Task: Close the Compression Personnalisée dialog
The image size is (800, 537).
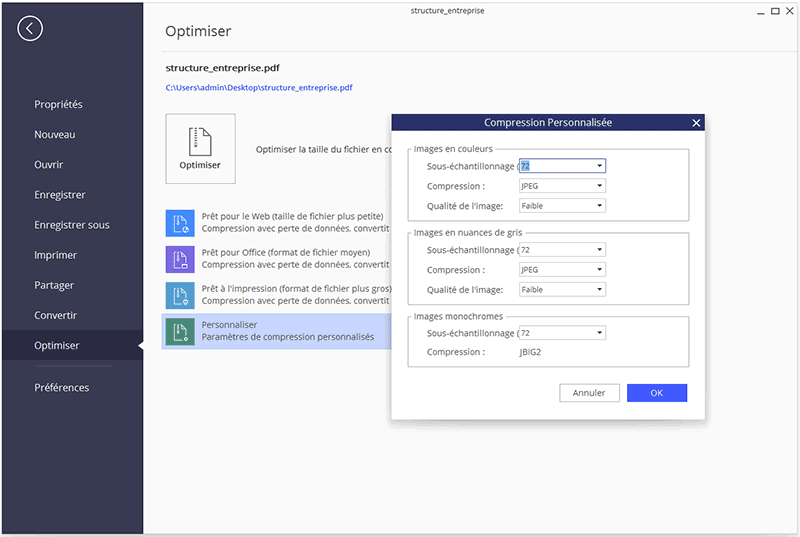Action: pos(696,123)
